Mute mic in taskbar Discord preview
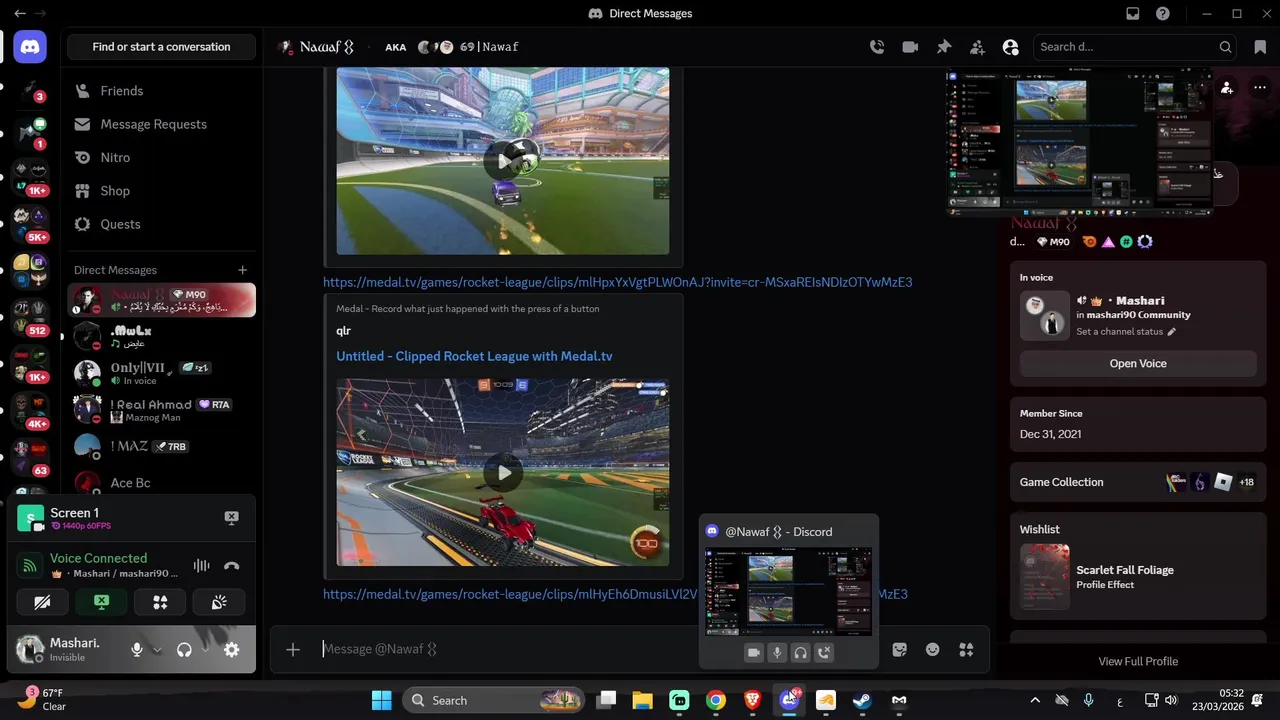Viewport: 1280px width, 720px height. [x=777, y=653]
